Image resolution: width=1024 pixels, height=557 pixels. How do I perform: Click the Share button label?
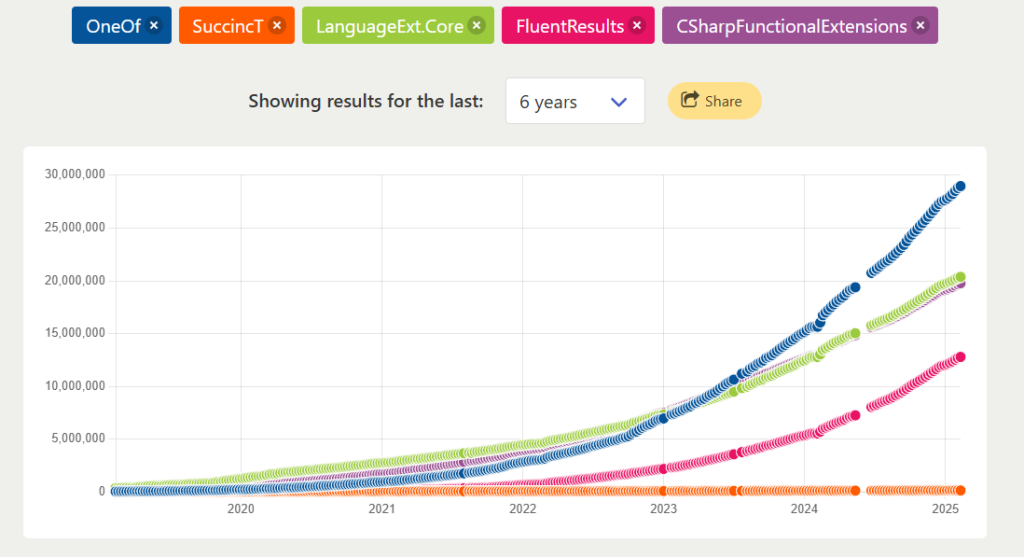click(x=723, y=101)
